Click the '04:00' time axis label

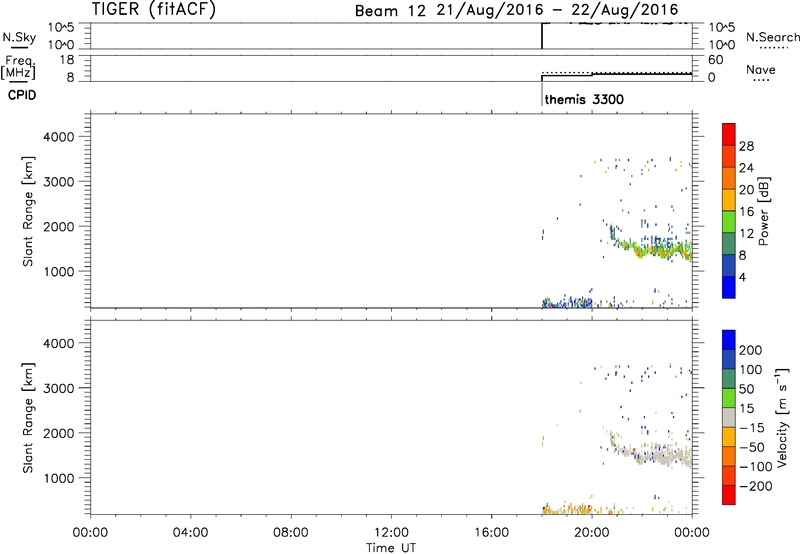click(190, 533)
